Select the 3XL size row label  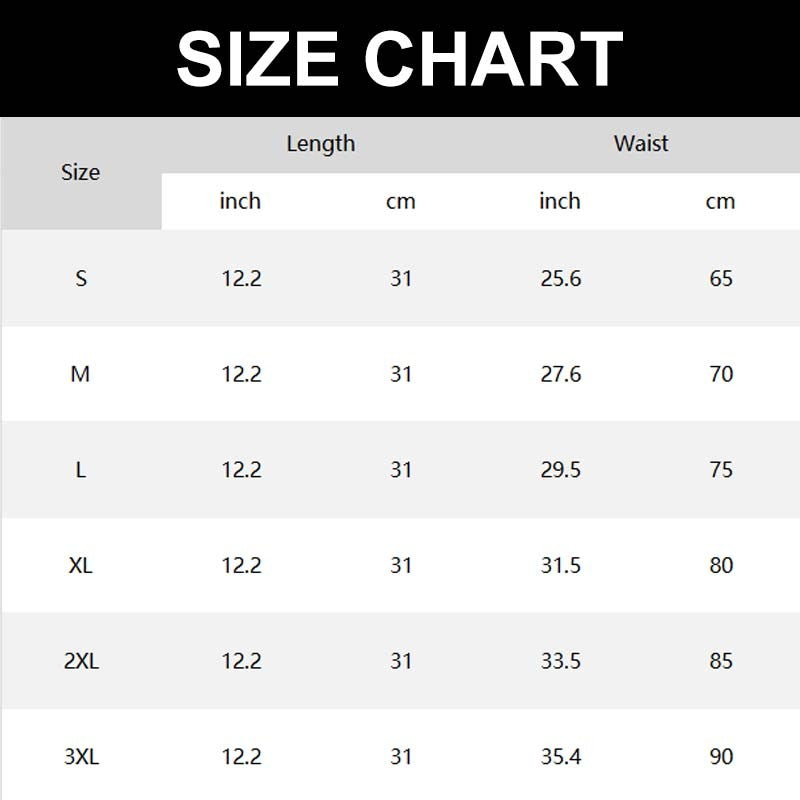coord(81,757)
